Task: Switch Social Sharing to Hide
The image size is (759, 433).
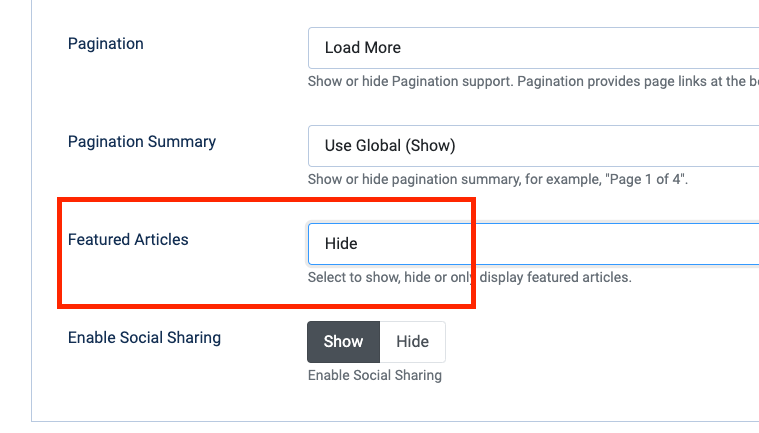Action: [412, 342]
